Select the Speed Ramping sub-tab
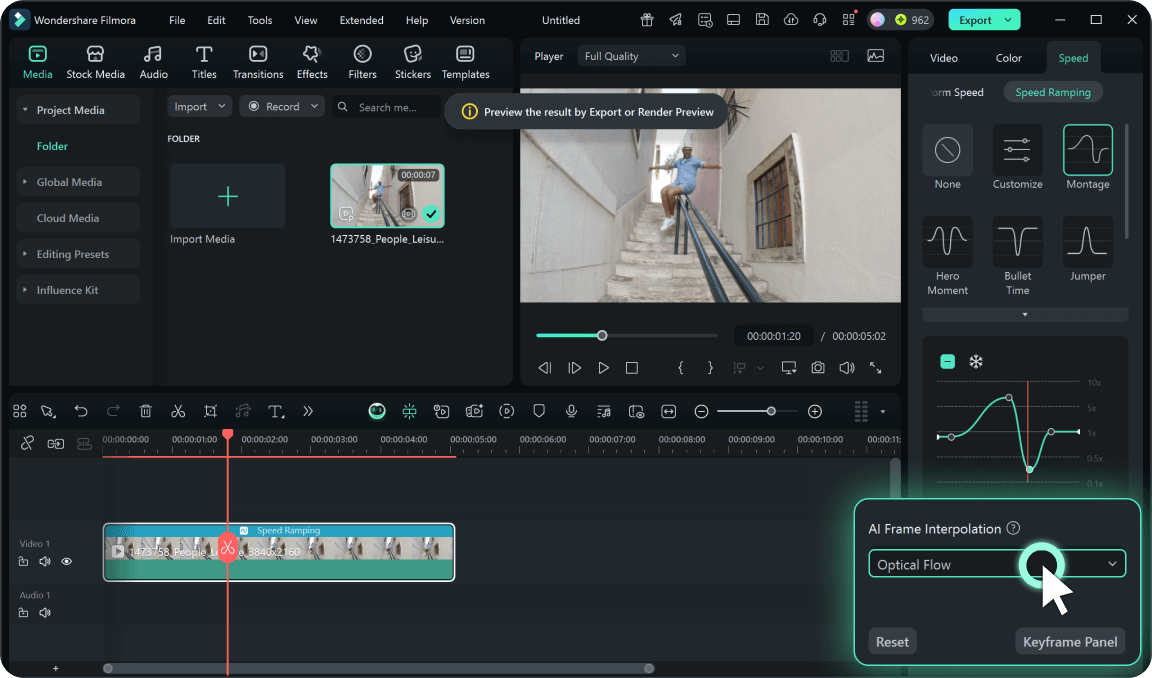 (x=1052, y=92)
